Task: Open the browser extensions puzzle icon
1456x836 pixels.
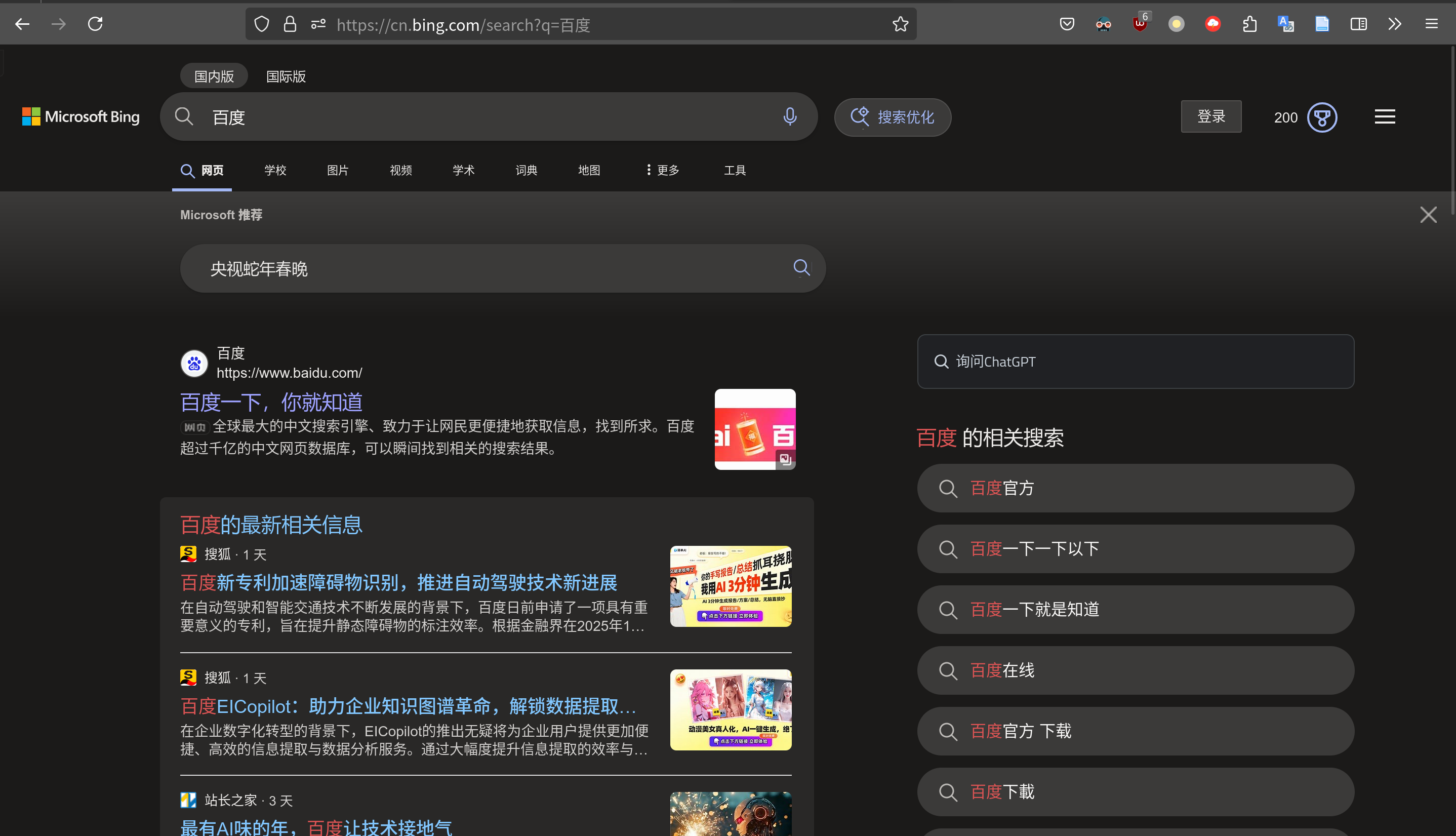Action: pyautogui.click(x=1249, y=24)
